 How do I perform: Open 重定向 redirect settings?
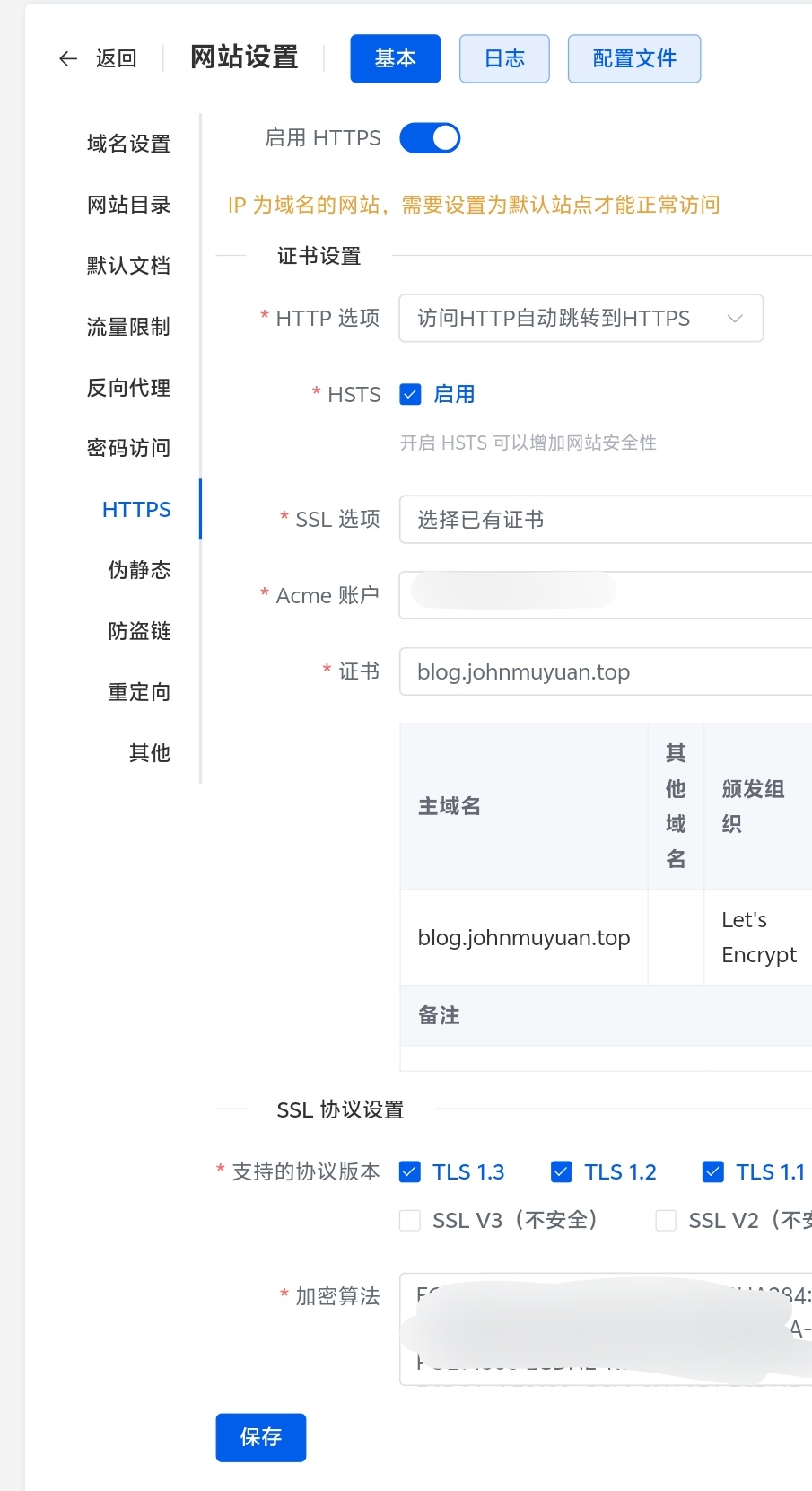[139, 692]
